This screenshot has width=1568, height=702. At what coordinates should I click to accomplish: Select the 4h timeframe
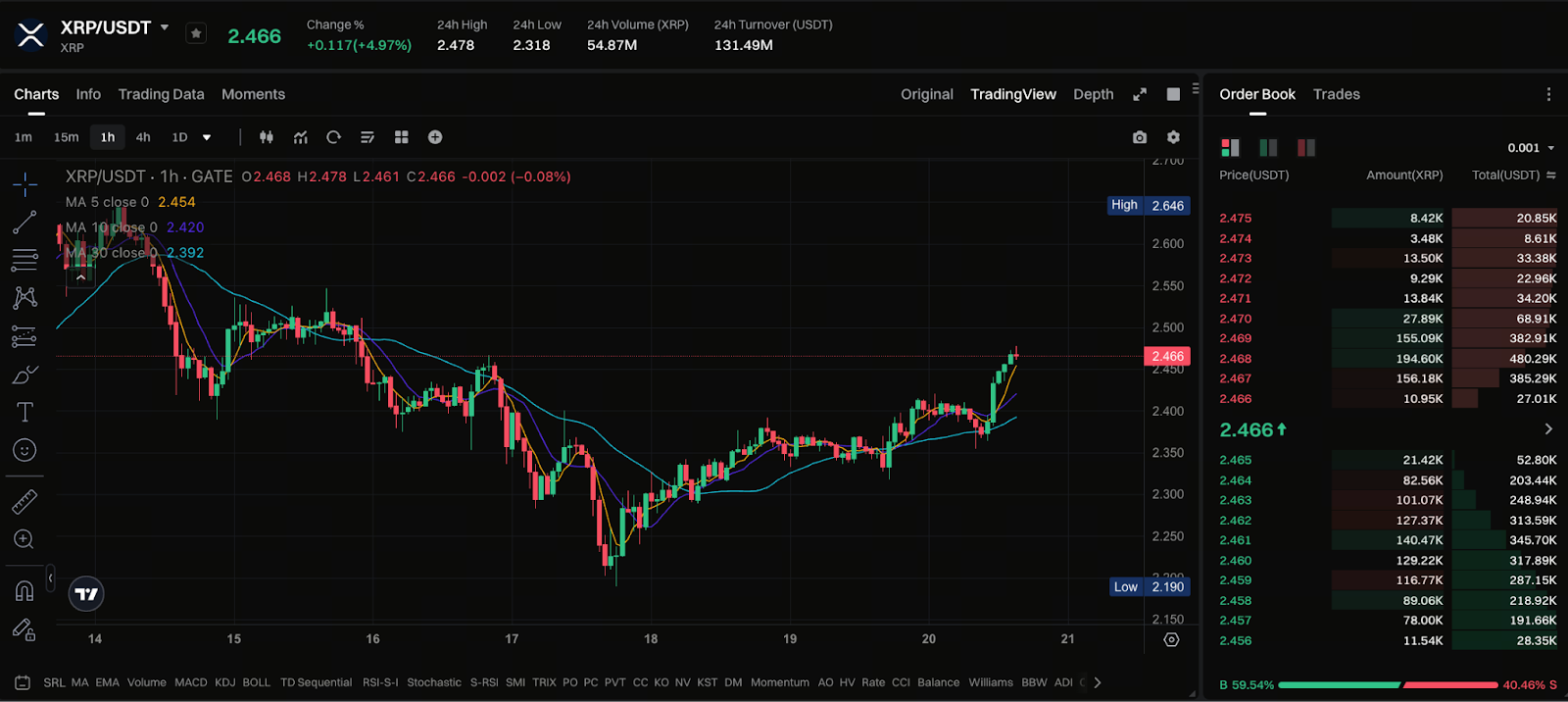[143, 137]
